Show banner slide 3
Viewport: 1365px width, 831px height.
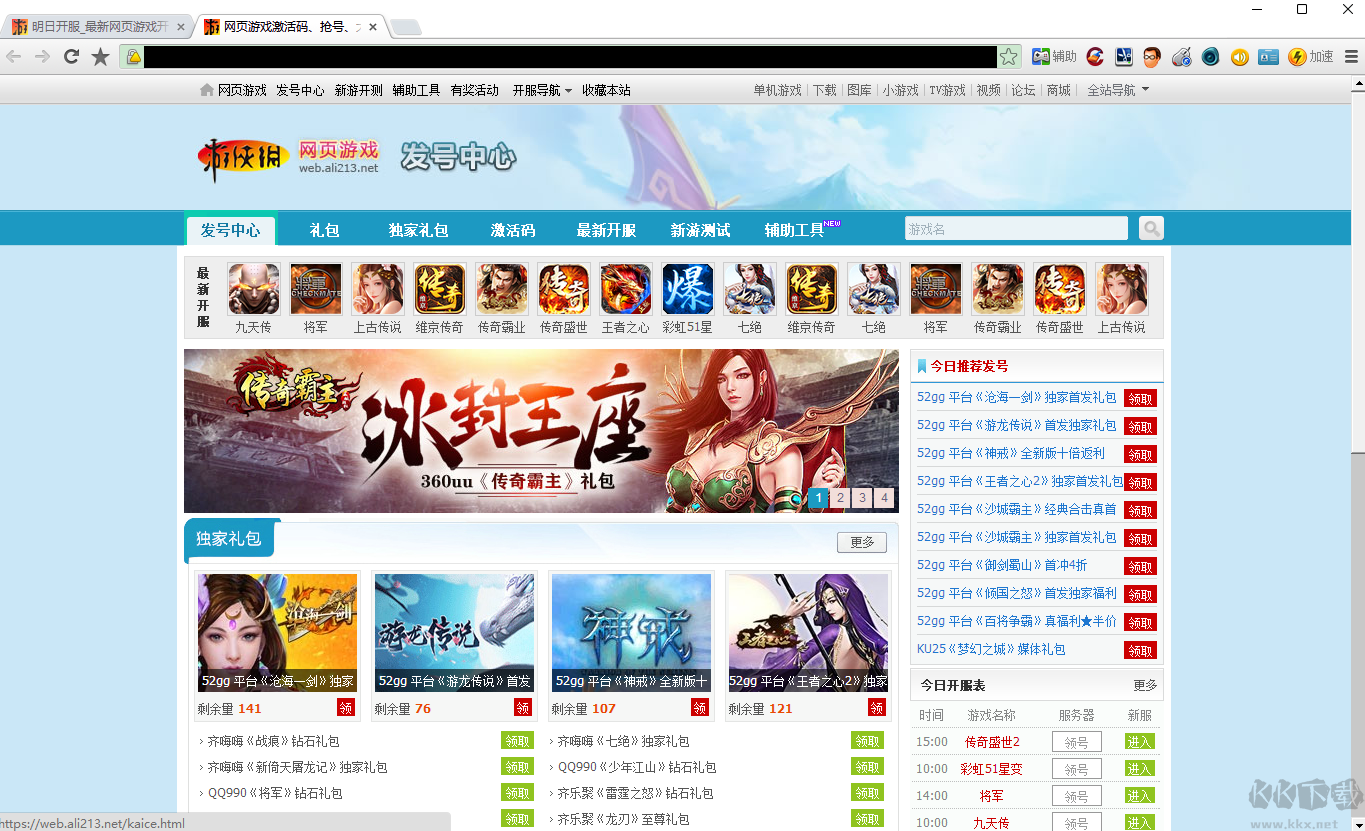click(x=862, y=498)
